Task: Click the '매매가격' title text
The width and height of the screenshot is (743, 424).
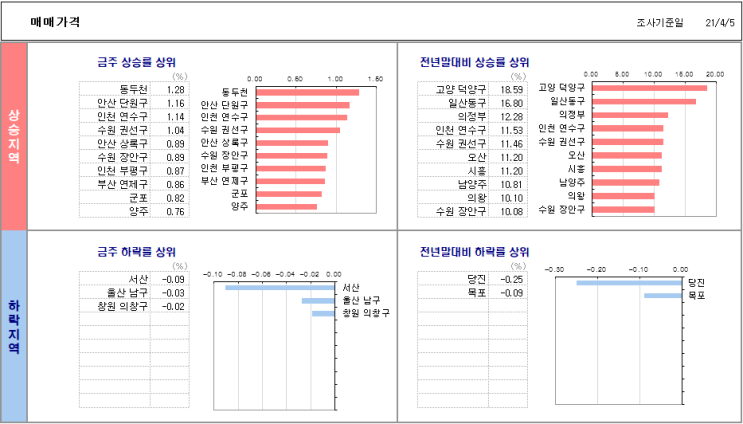Action: [x=55, y=22]
